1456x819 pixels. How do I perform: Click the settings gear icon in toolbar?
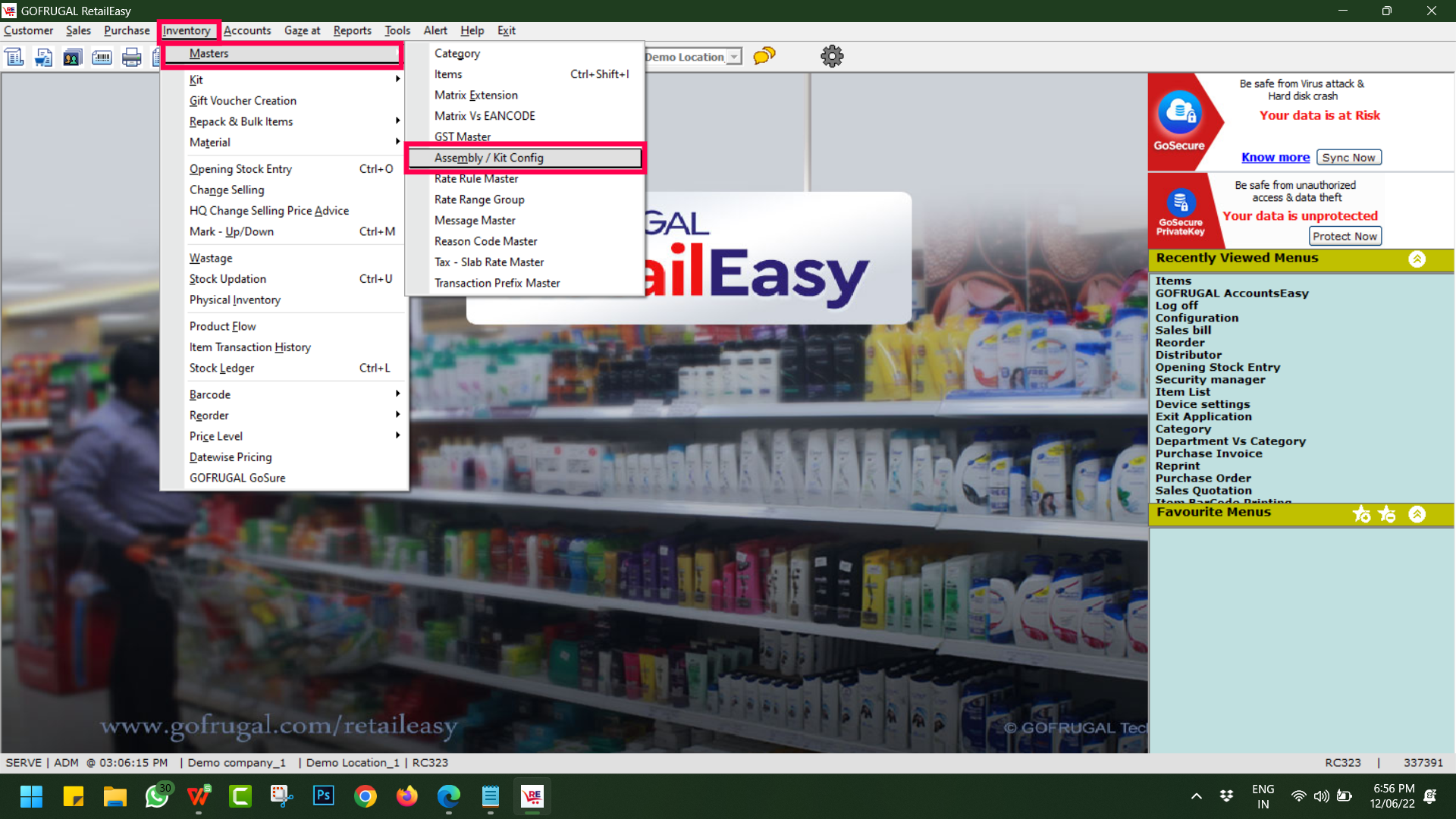[x=832, y=56]
